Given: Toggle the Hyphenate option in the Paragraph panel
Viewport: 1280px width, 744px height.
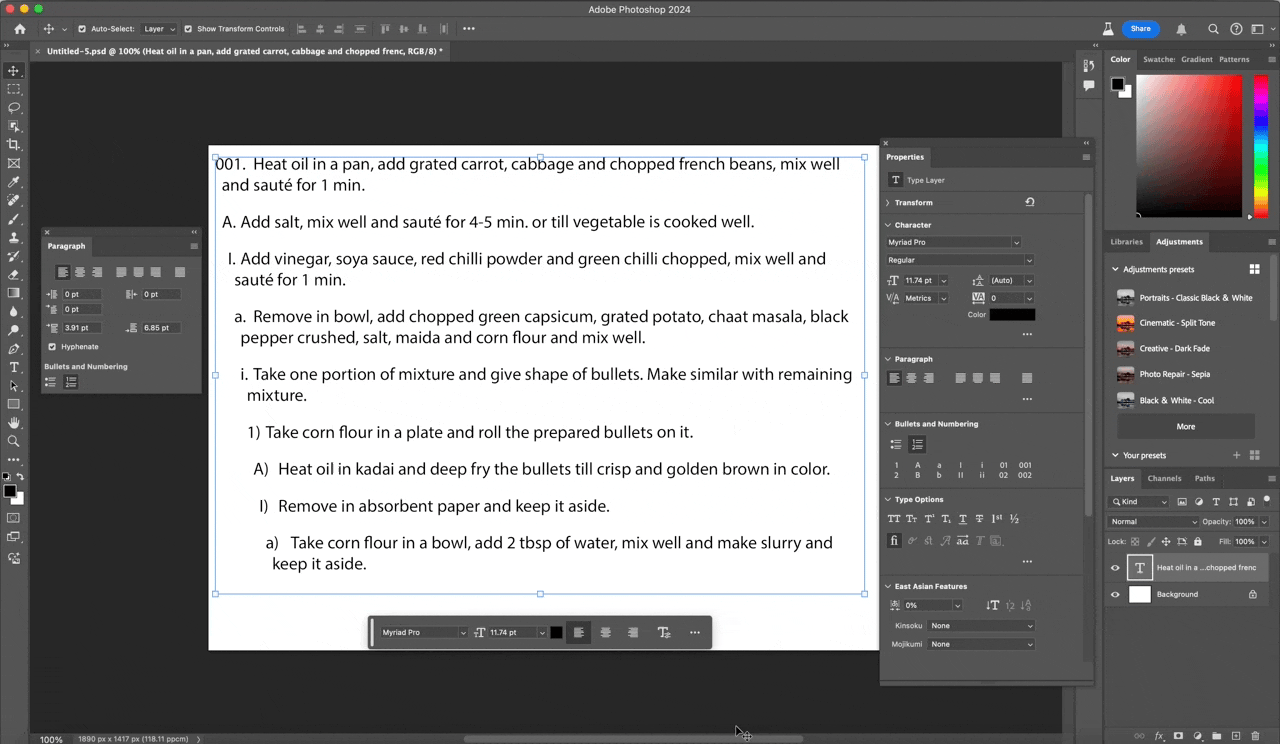Looking at the screenshot, I should (x=50, y=346).
